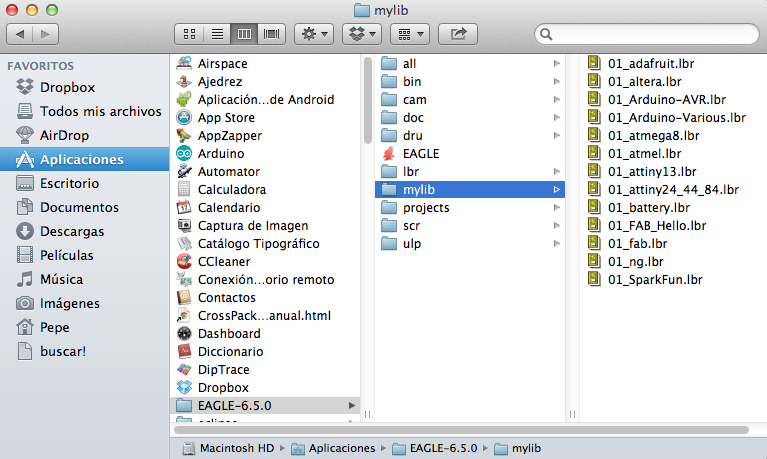Viewport: 767px width, 459px height.
Task: Go back with the left arrow button
Action: (x=20, y=34)
